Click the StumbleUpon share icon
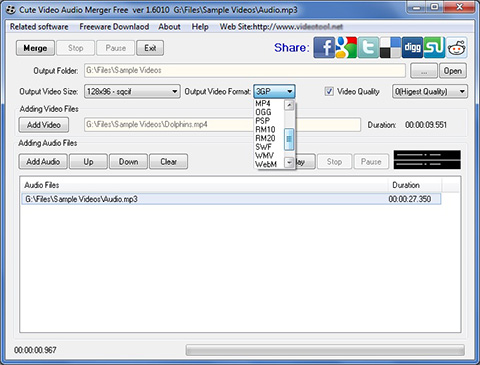The image size is (480, 365). (434, 48)
